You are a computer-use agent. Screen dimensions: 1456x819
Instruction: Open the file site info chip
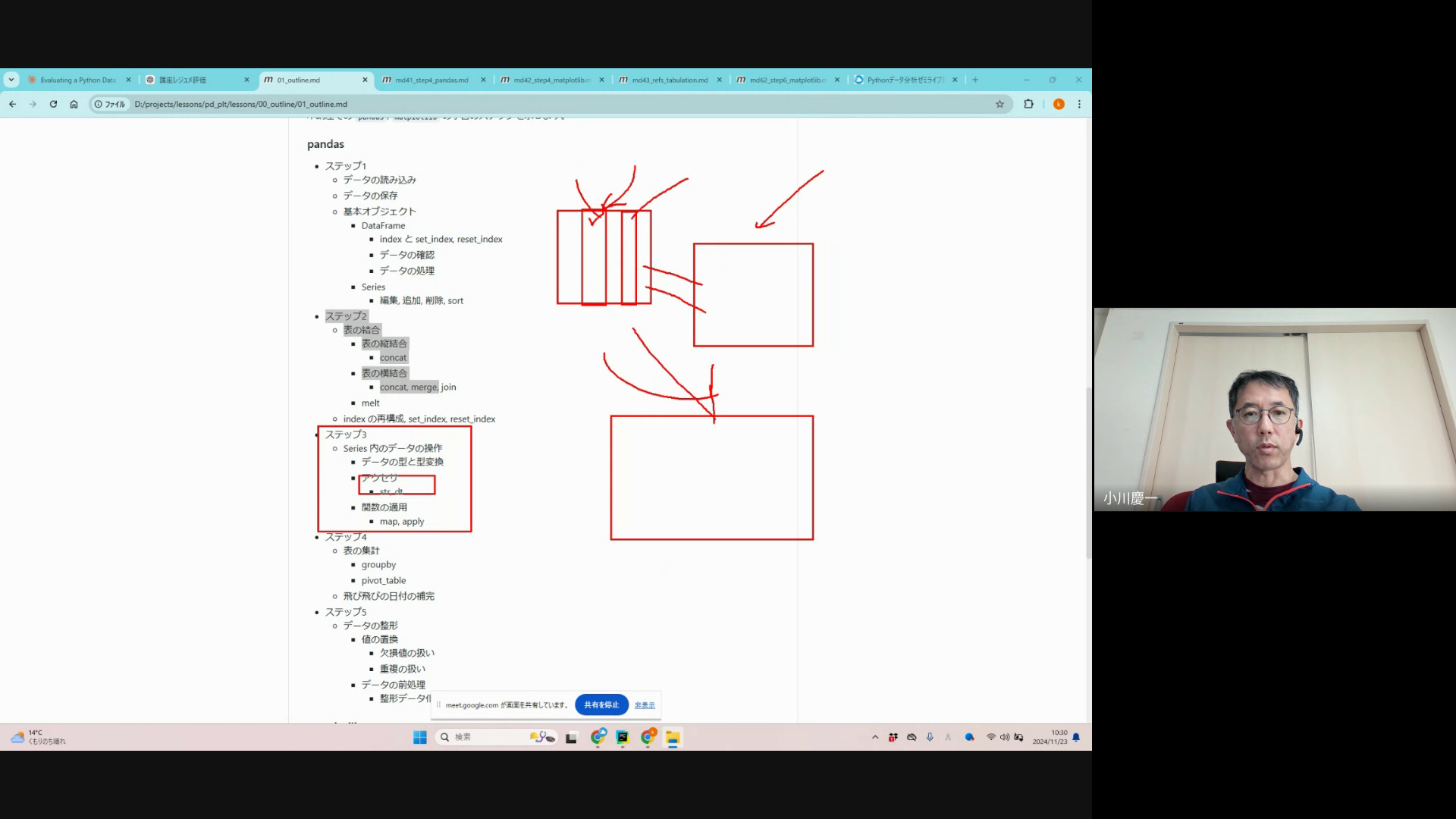[x=110, y=105]
